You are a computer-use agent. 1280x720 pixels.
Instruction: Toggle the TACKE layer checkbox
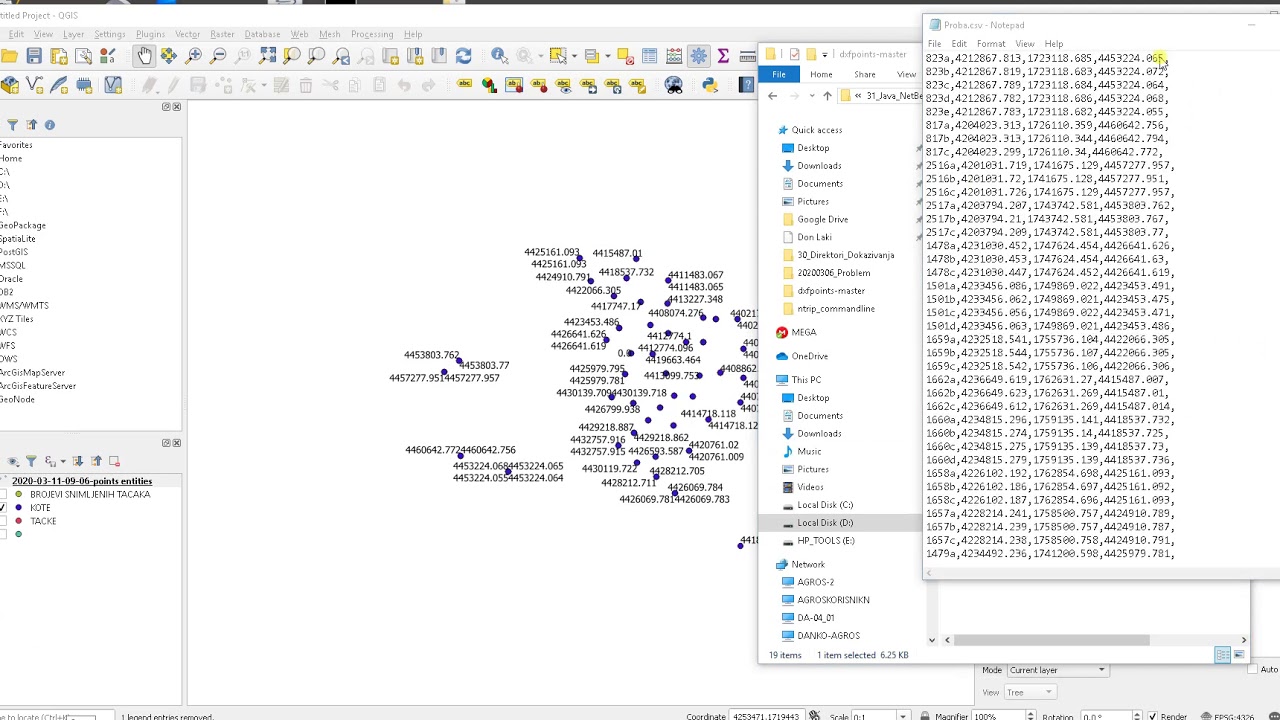pyautogui.click(x=1, y=521)
